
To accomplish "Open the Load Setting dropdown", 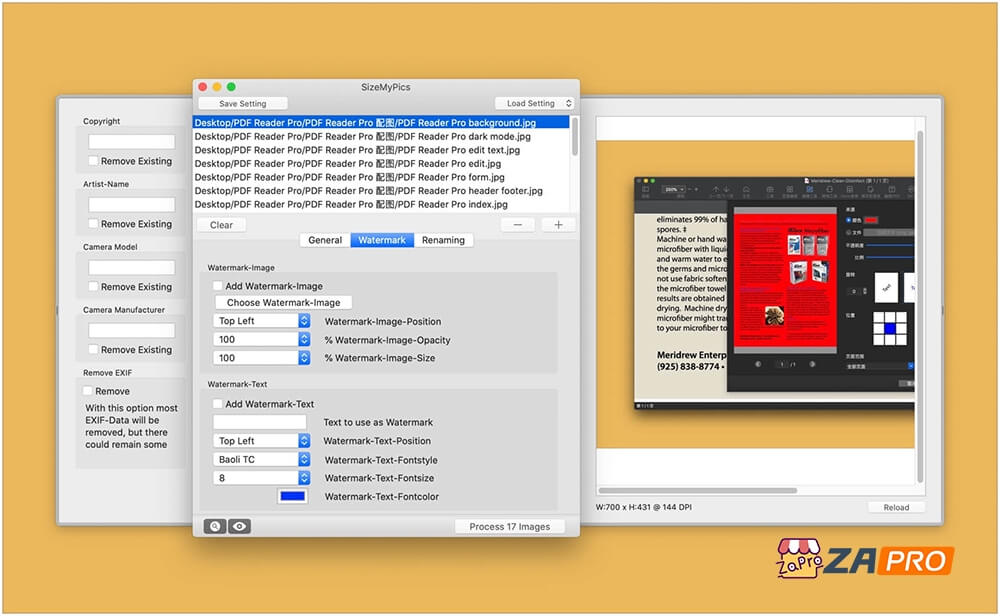I will coord(534,103).
